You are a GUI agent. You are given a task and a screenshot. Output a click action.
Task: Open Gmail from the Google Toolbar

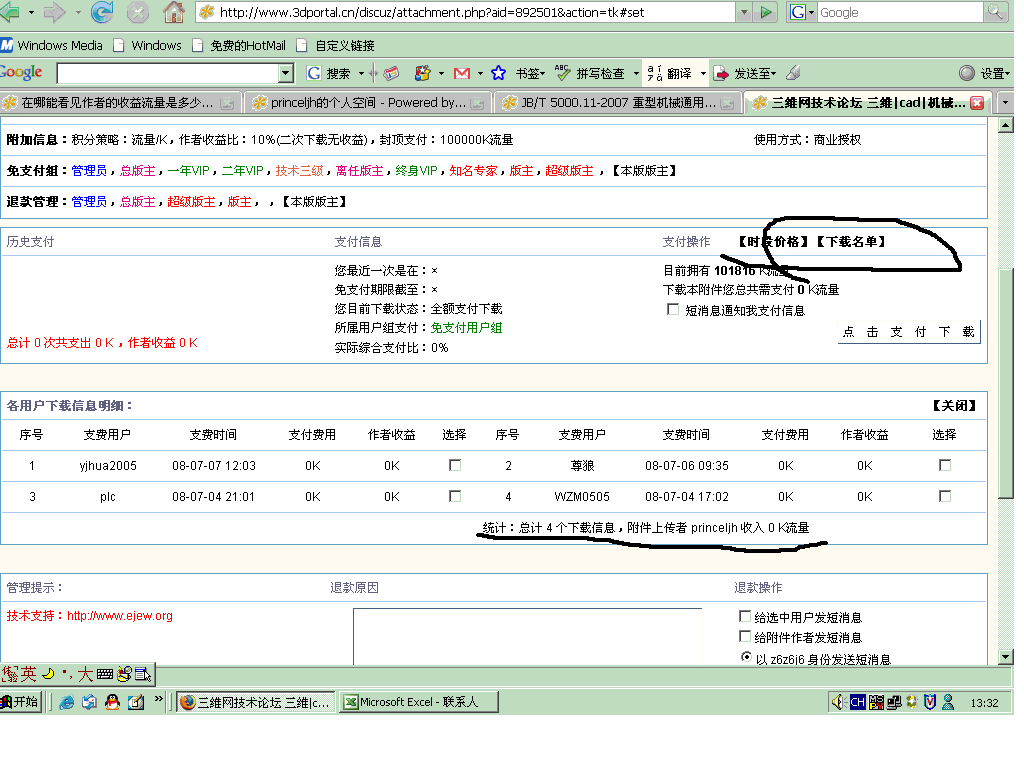click(461, 72)
